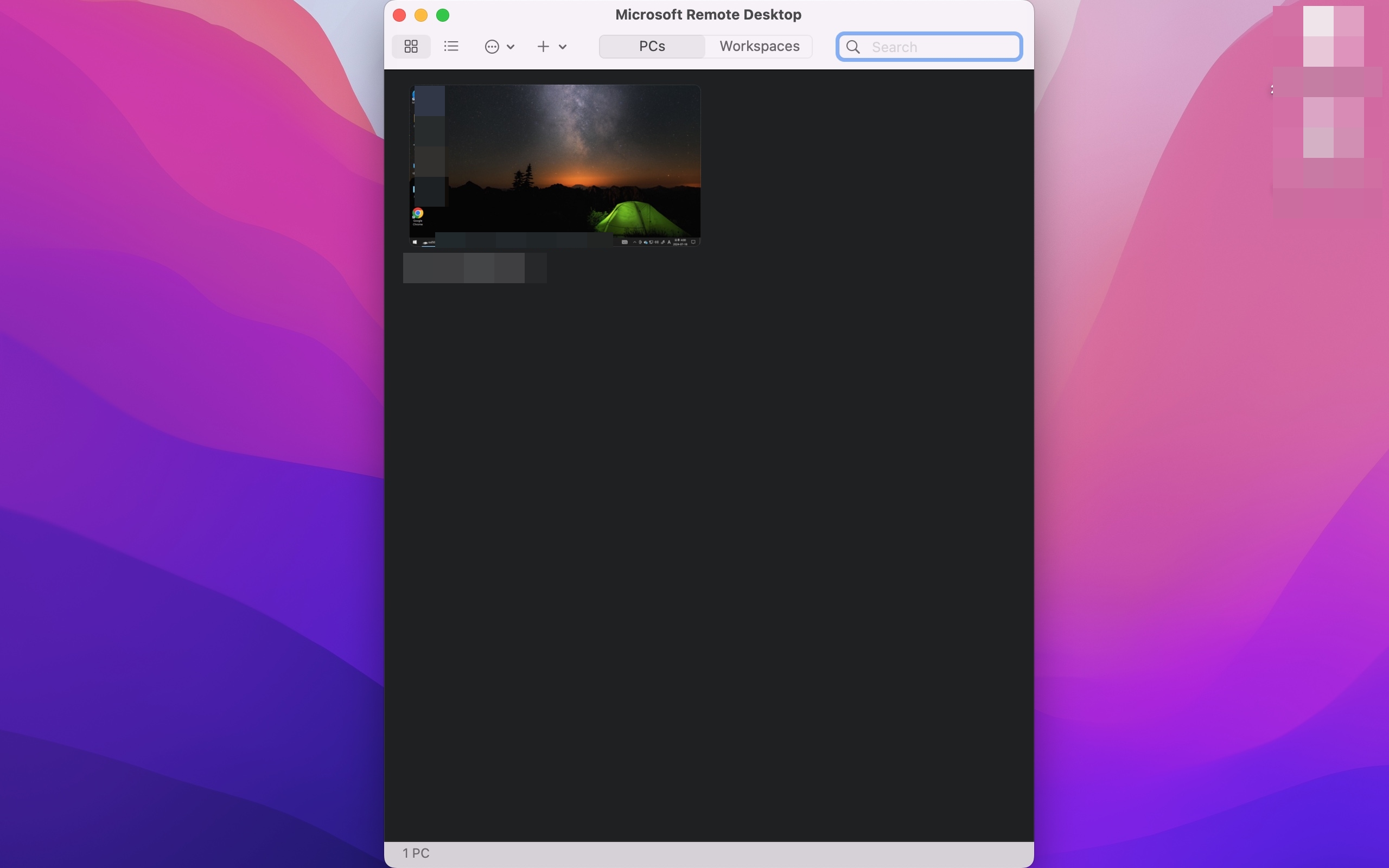Expand the chevron beside the ellipsis icon
The height and width of the screenshot is (868, 1389).
pos(510,47)
